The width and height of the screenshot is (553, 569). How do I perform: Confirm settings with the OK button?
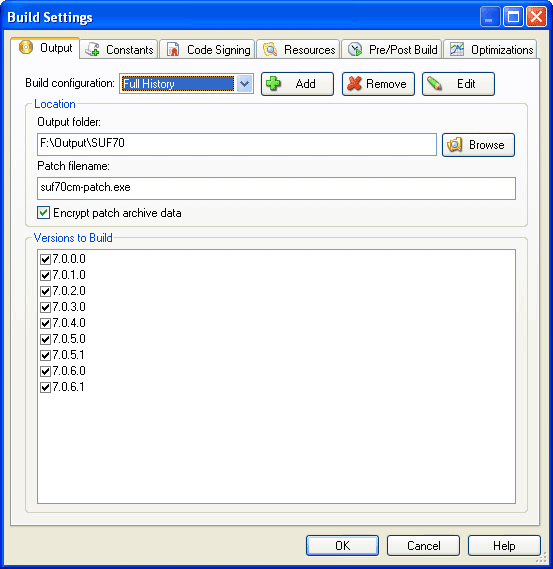click(x=343, y=545)
